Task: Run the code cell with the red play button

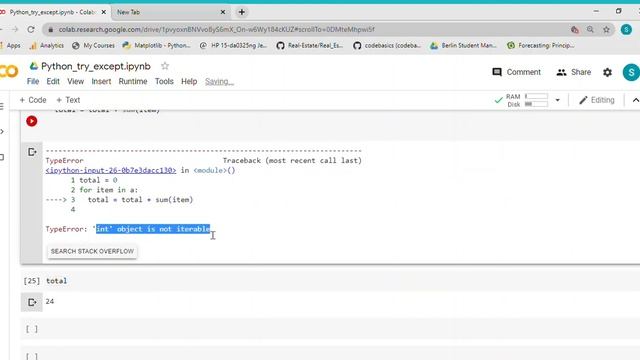Action: [31, 121]
